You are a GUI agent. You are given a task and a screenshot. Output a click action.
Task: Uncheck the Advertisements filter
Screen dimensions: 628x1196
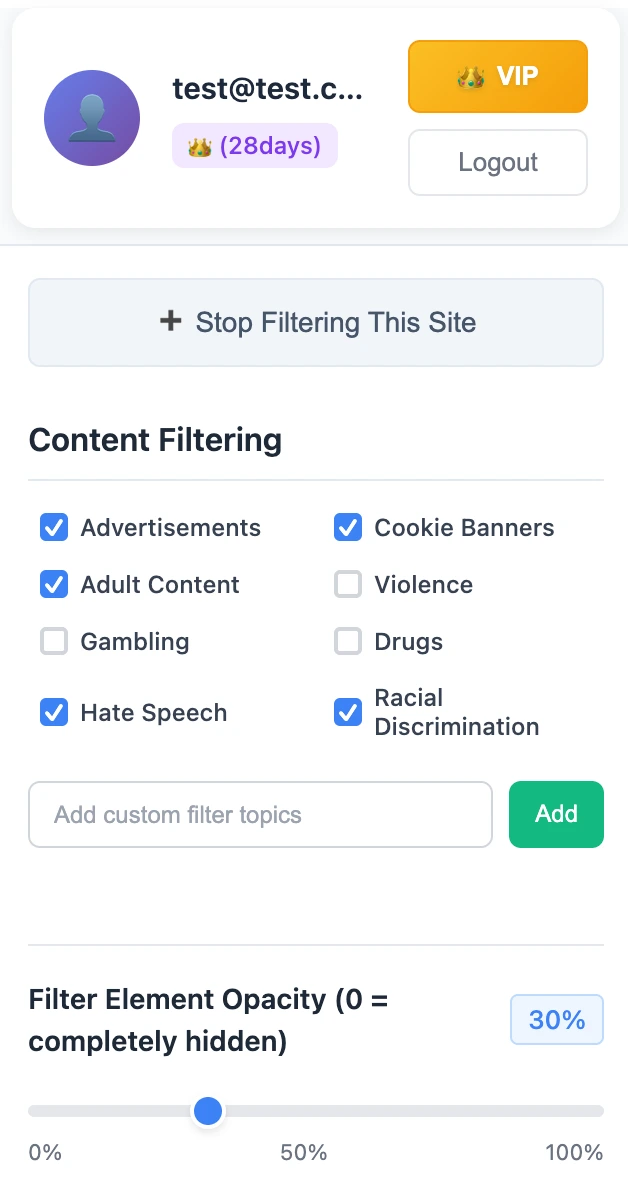click(54, 527)
